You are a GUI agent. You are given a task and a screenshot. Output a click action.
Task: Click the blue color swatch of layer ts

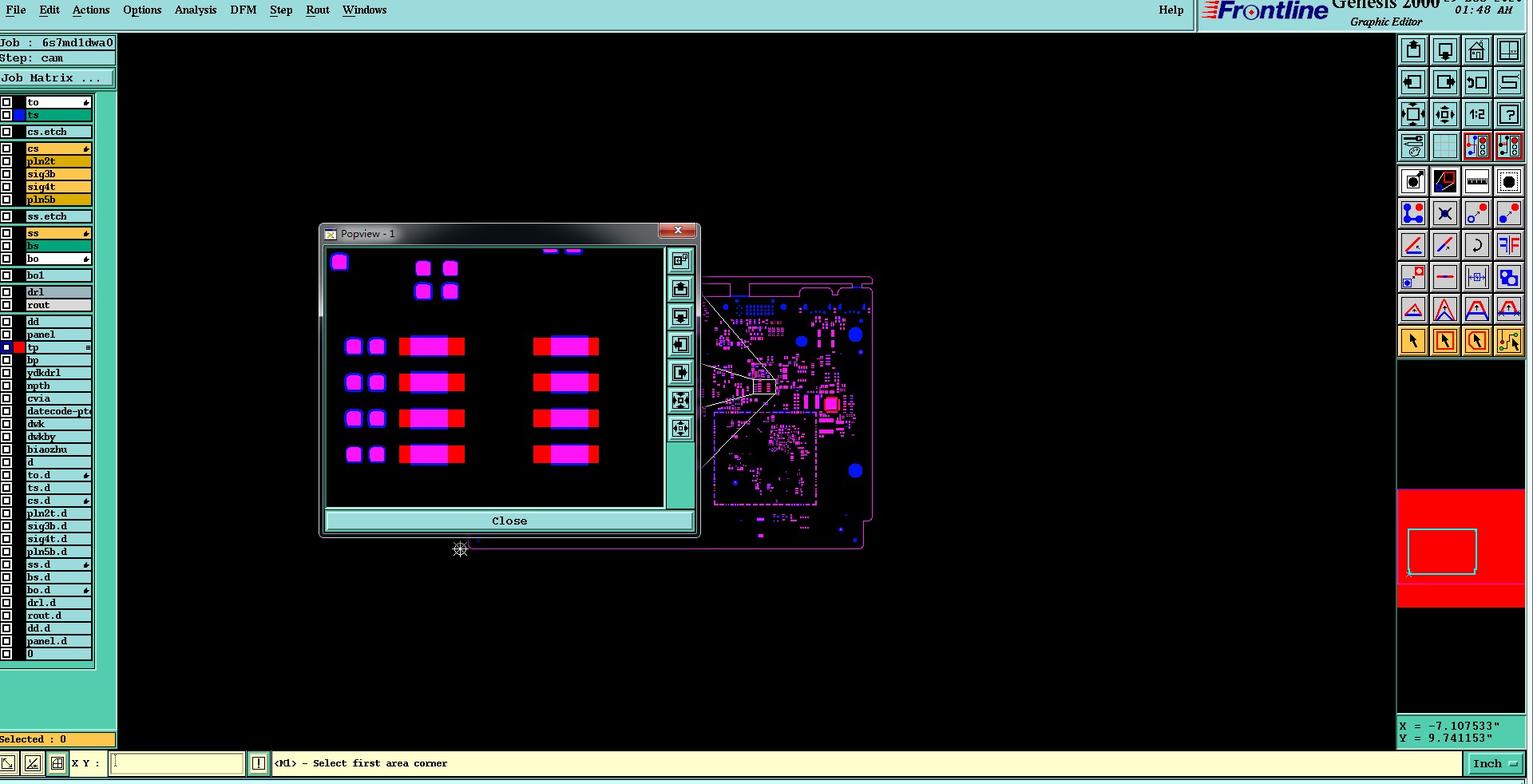pyautogui.click(x=19, y=115)
